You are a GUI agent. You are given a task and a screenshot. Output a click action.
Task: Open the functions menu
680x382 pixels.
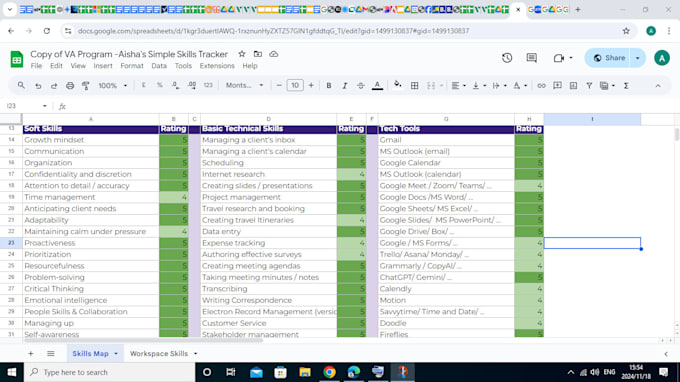pyautogui.click(x=626, y=85)
